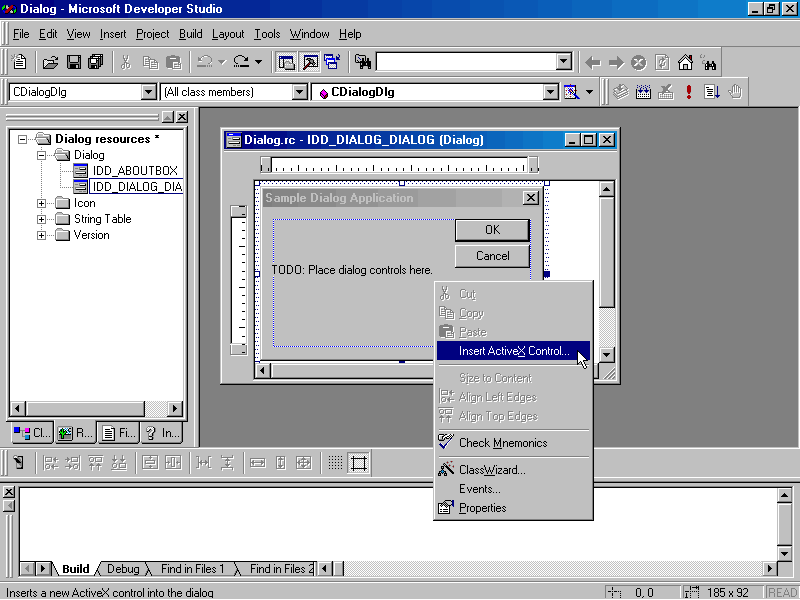
Task: Expand the Icon folder node
Action: 41,203
